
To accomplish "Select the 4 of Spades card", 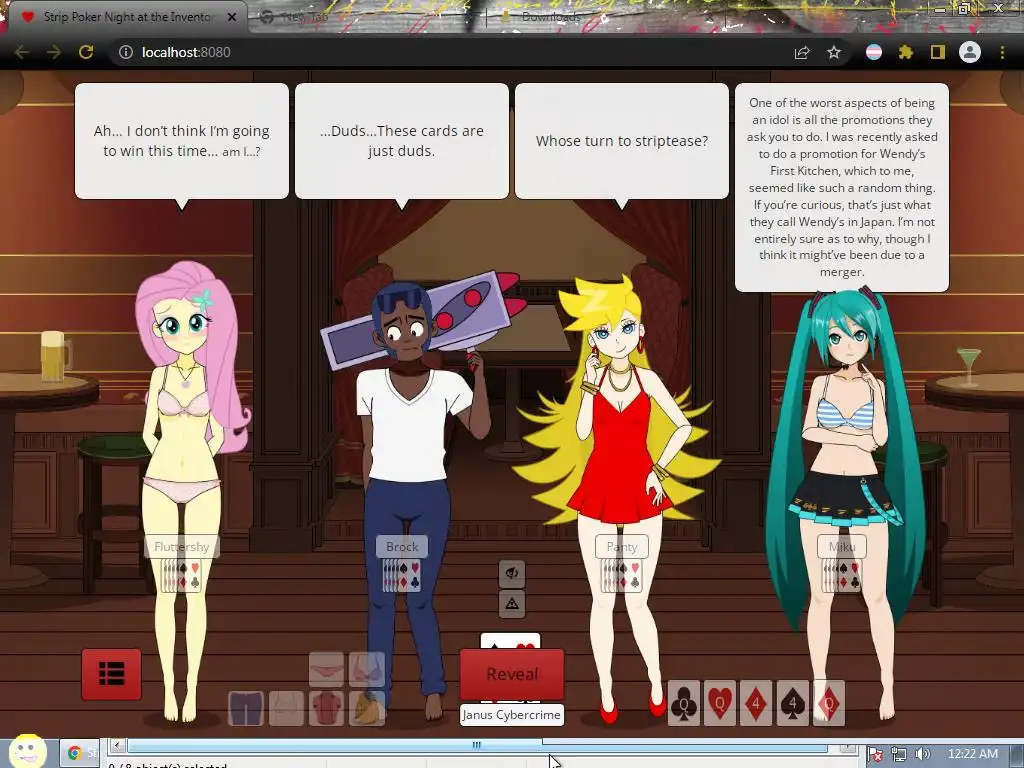I will (792, 703).
